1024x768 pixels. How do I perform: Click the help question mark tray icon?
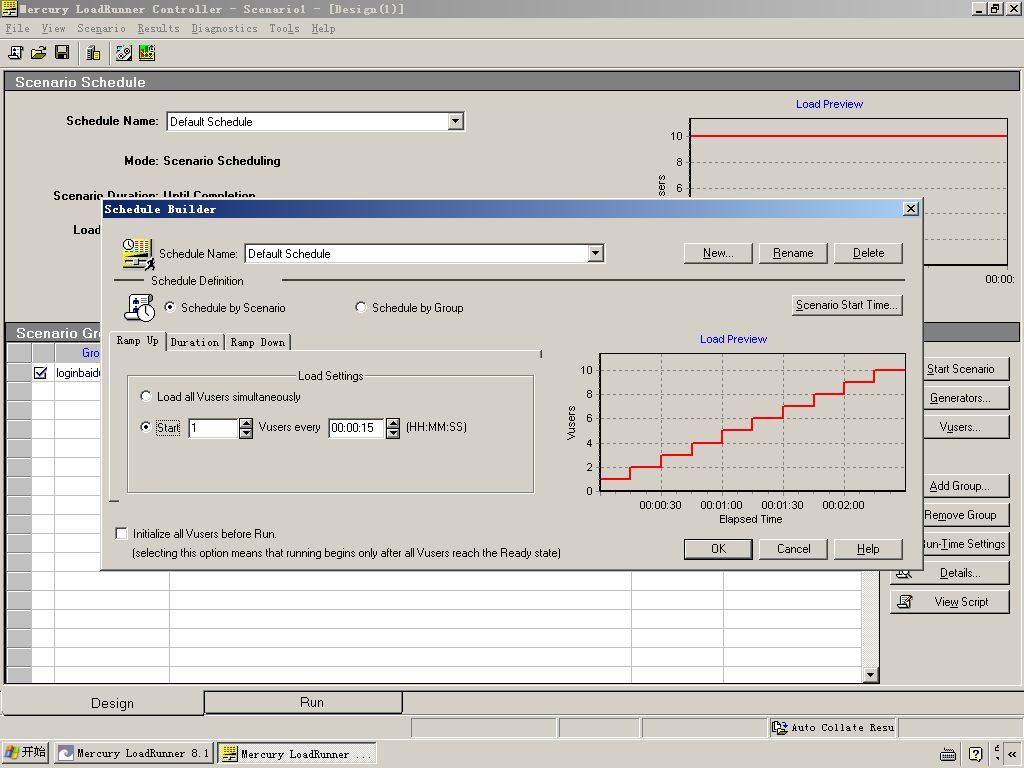coord(975,754)
